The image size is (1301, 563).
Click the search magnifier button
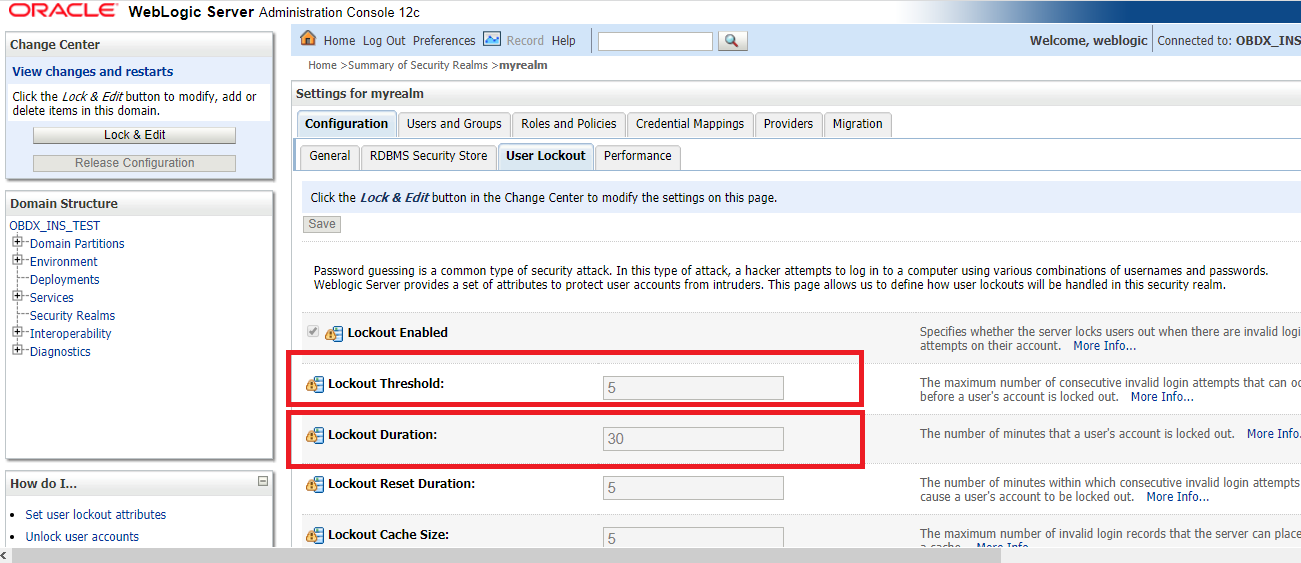732,41
